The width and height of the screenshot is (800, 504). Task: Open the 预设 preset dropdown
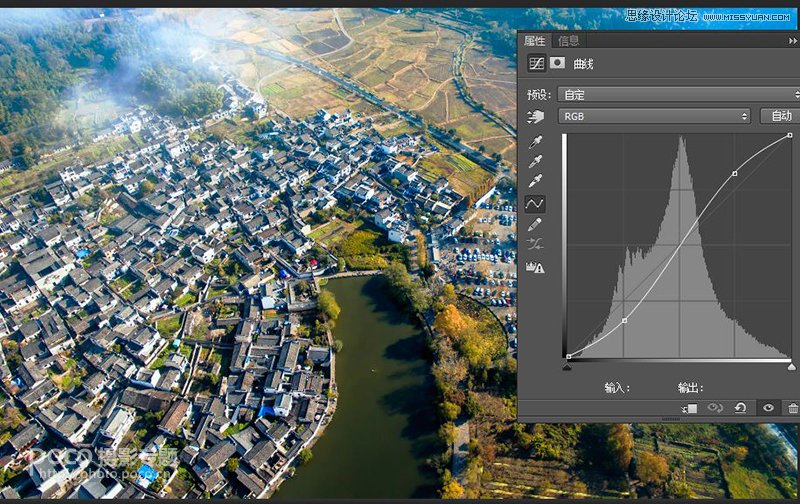coord(678,94)
